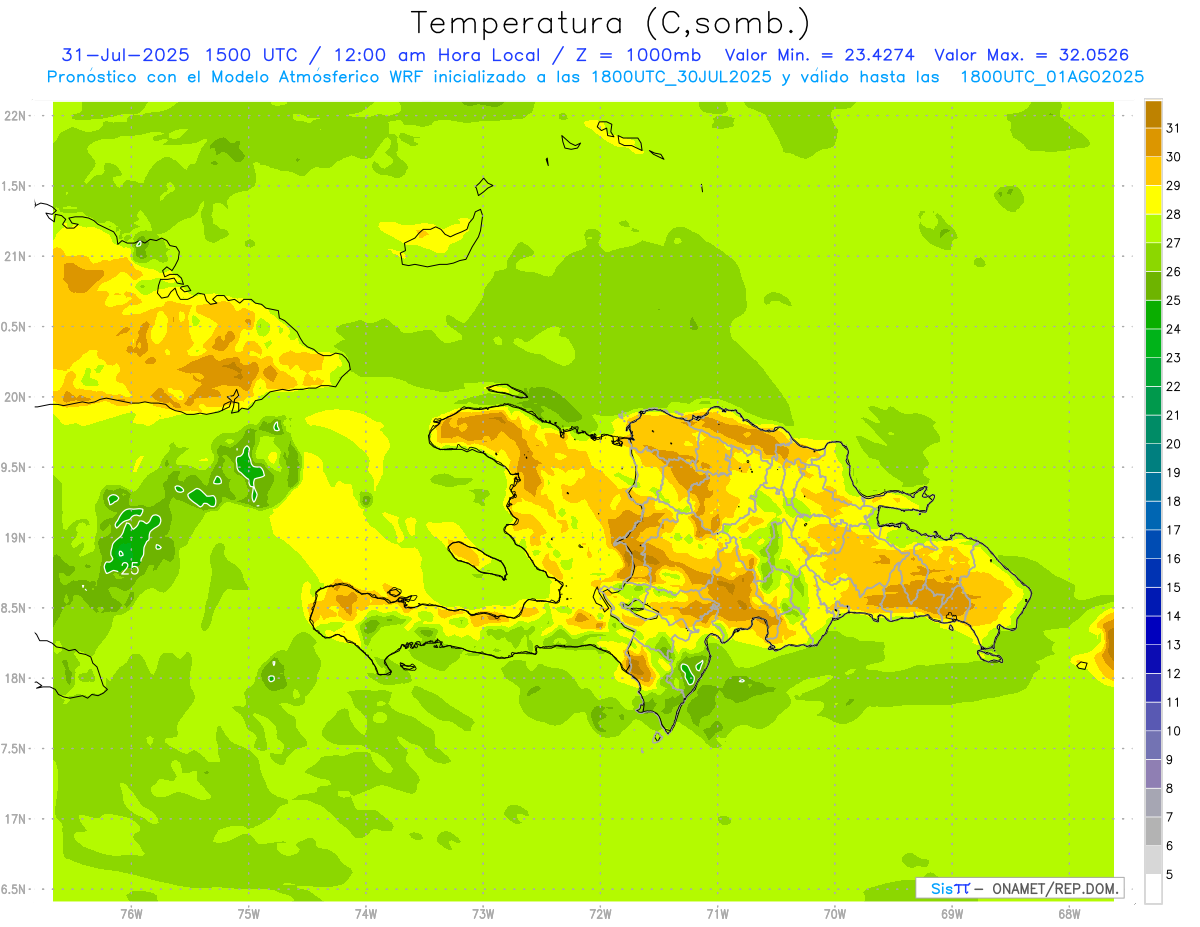
Task: Click the "17N" latitude label
Action: pyautogui.click(x=15, y=819)
